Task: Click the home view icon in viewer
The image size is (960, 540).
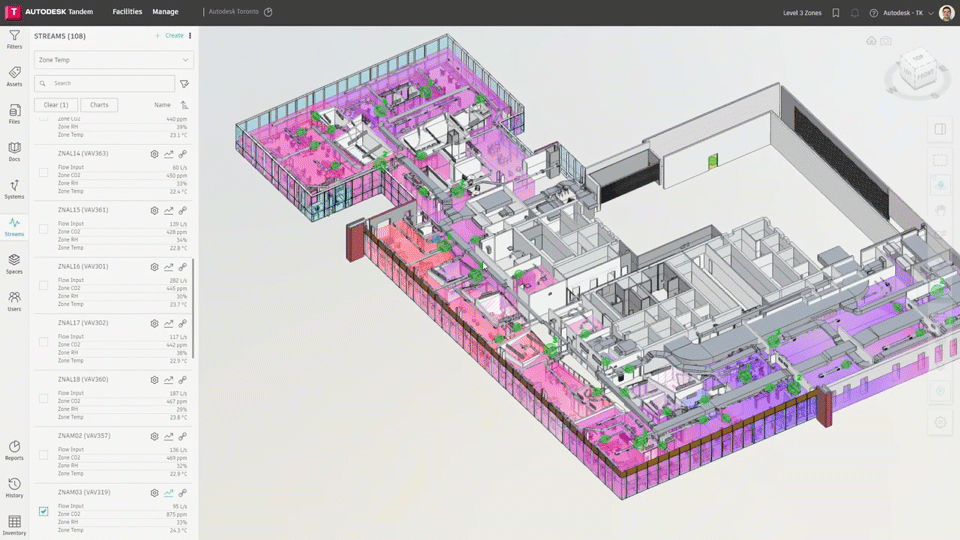Action: [x=871, y=41]
